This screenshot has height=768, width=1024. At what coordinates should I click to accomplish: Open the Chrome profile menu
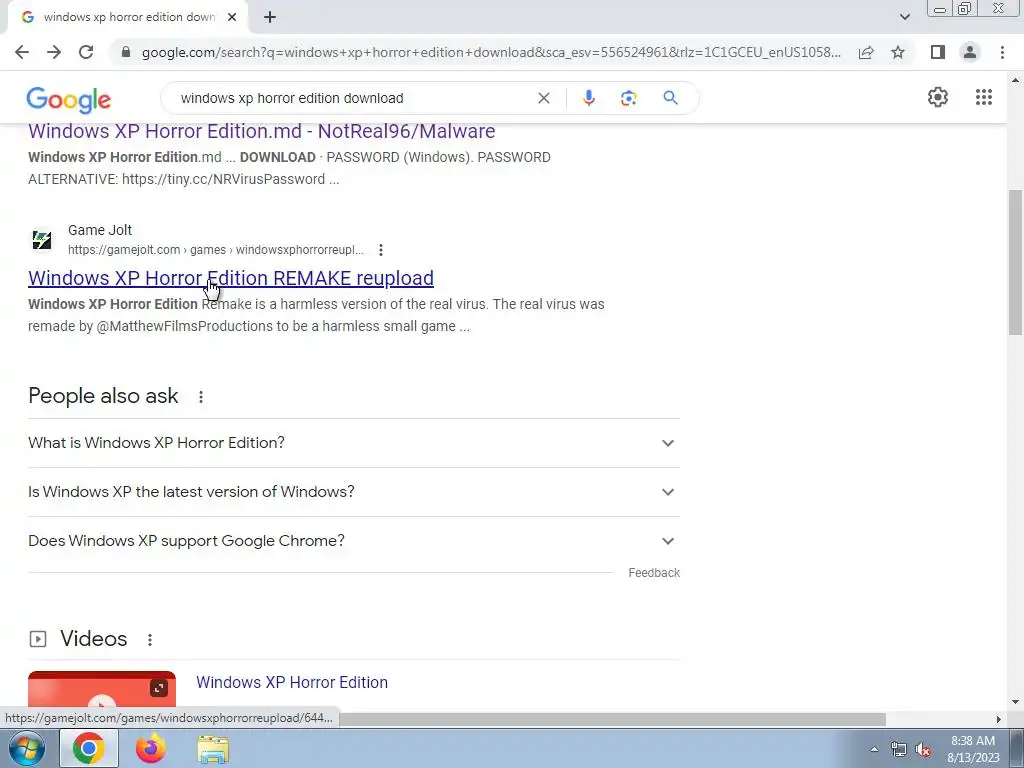970,52
